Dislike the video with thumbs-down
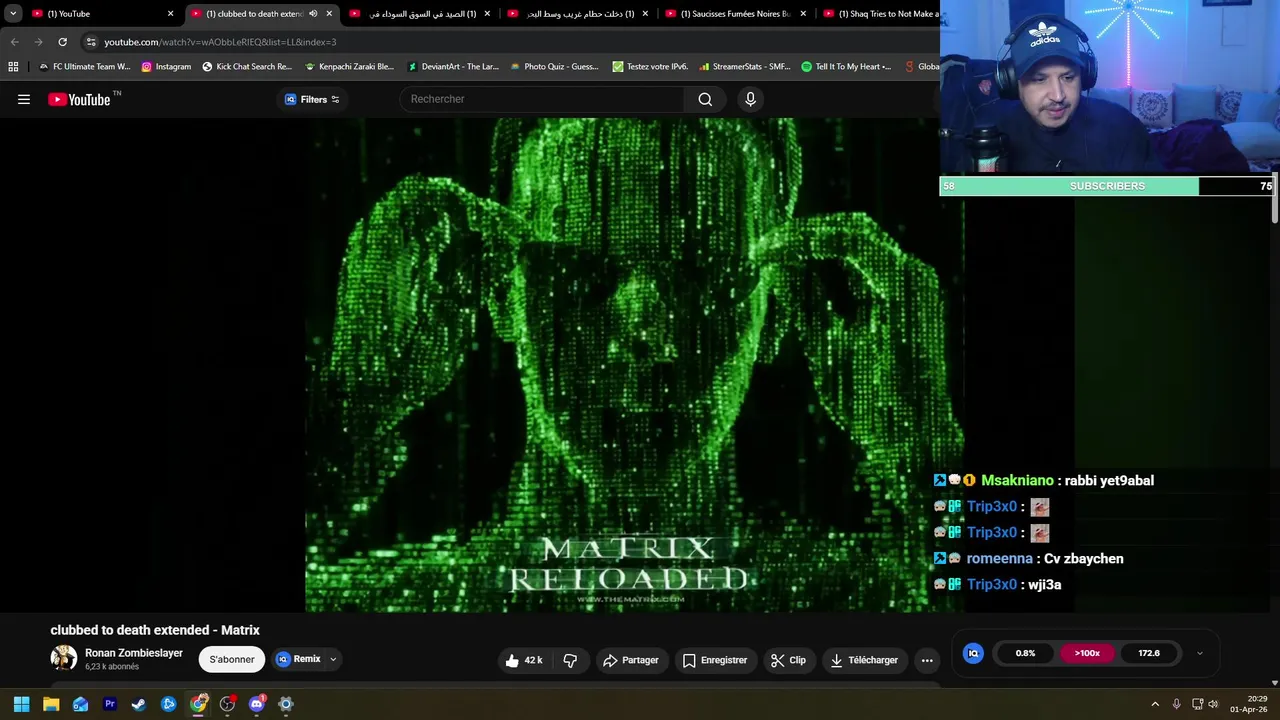The width and height of the screenshot is (1280, 720). coord(570,660)
